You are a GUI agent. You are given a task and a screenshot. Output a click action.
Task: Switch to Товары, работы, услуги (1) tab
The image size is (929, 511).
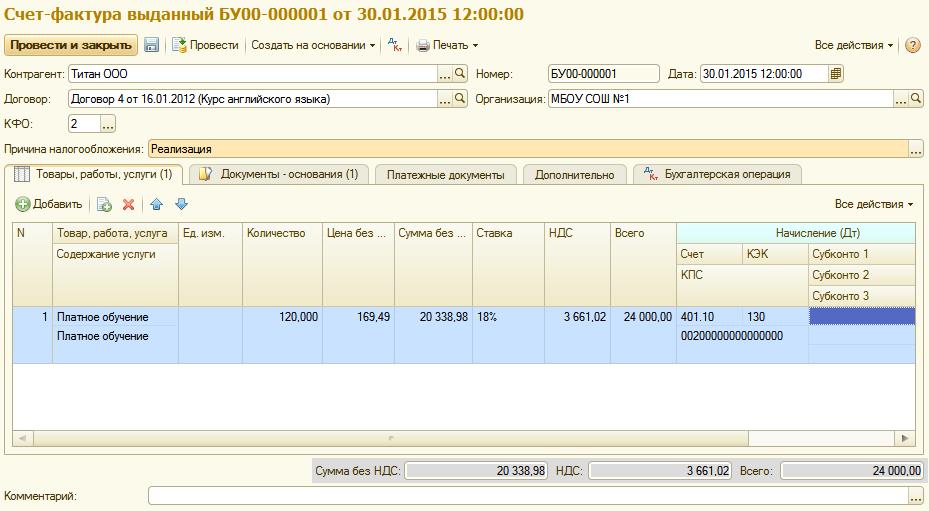pyautogui.click(x=94, y=174)
